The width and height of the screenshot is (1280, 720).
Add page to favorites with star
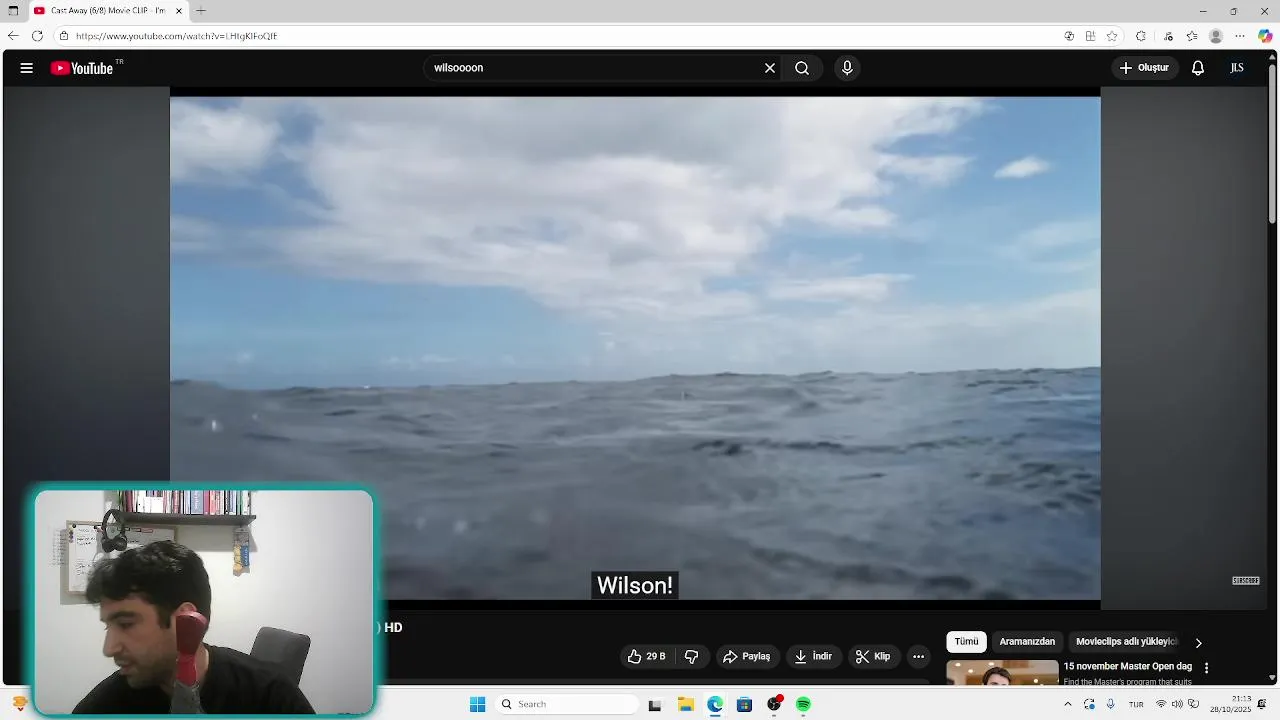pyautogui.click(x=1112, y=36)
